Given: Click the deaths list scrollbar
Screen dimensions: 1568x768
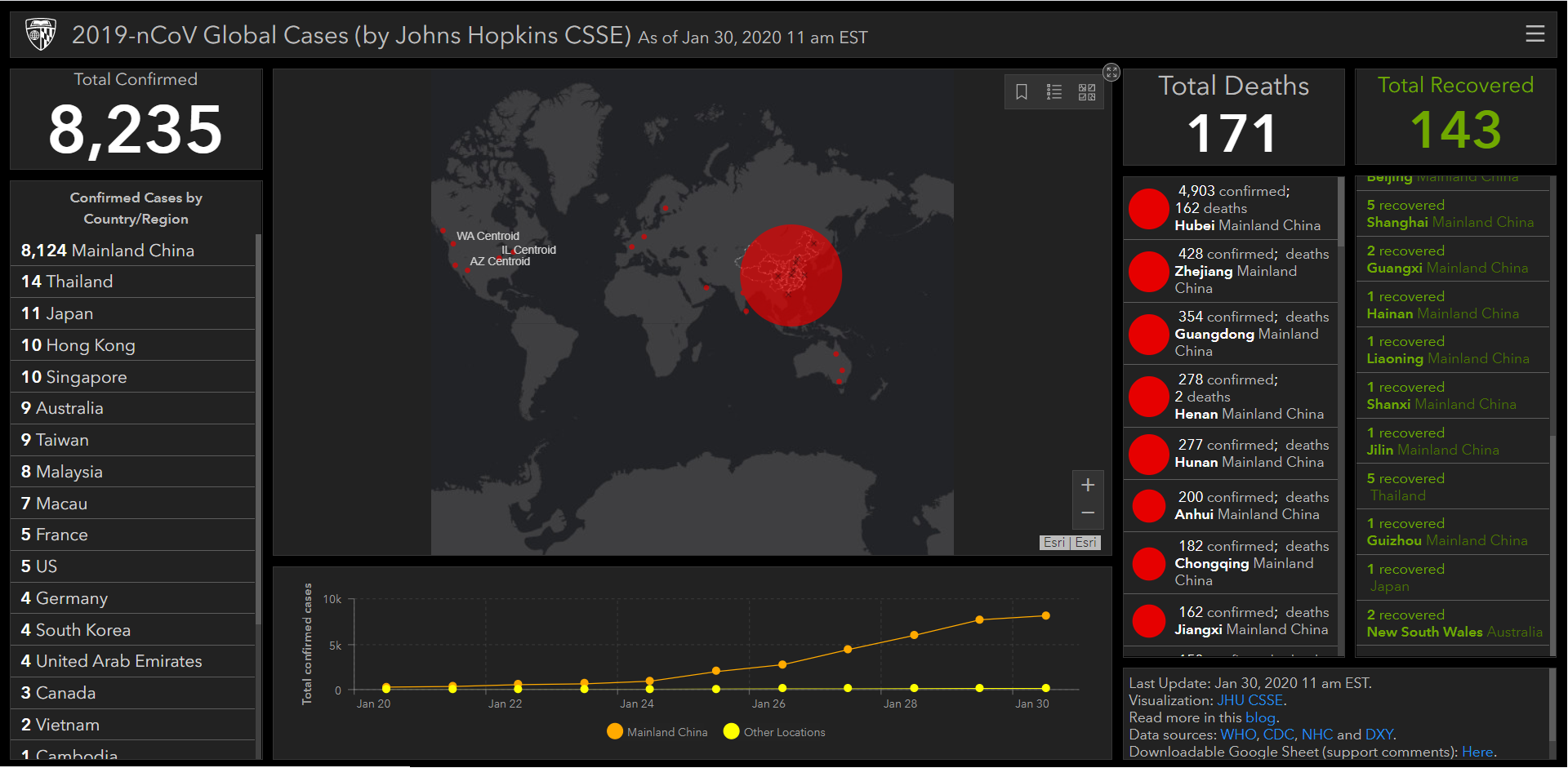Looking at the screenshot, I should click(x=1341, y=212).
